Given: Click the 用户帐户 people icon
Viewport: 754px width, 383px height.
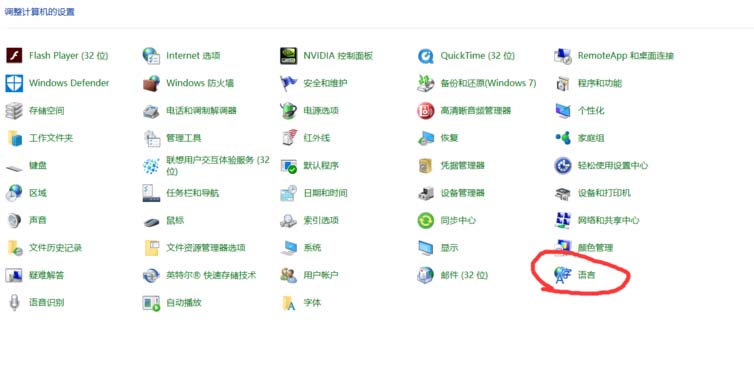Looking at the screenshot, I should click(289, 275).
